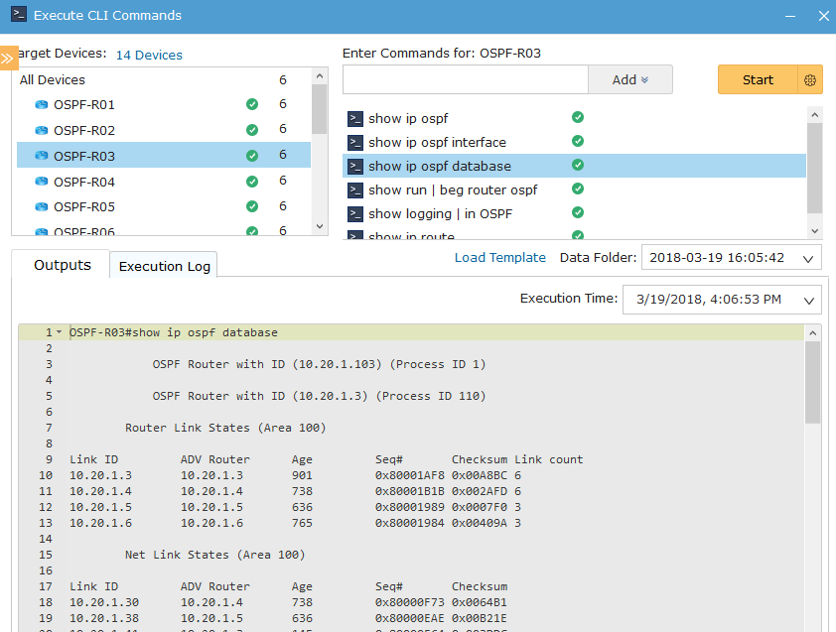Click green check on "show ip ospf database"
Image resolution: width=836 pixels, height=632 pixels.
[577, 165]
